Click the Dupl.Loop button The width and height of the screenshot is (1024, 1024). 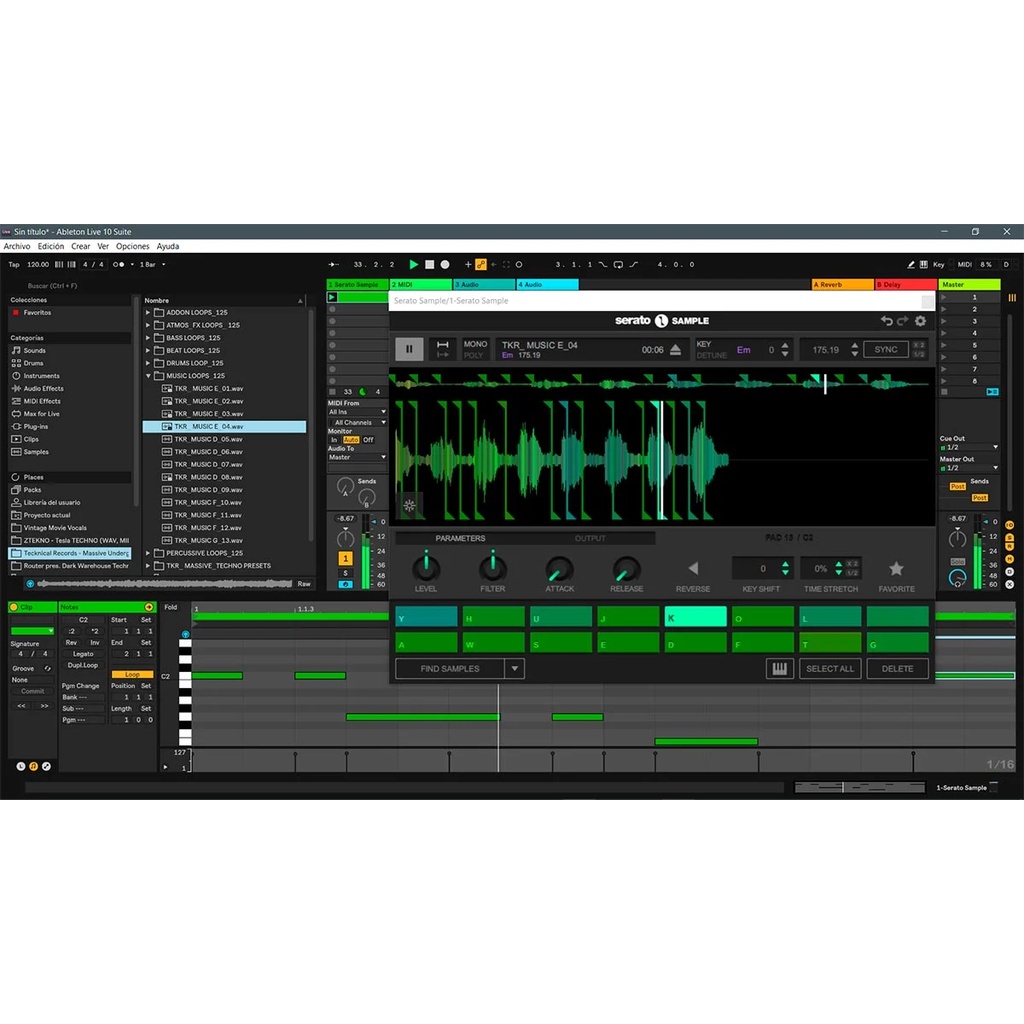point(83,665)
